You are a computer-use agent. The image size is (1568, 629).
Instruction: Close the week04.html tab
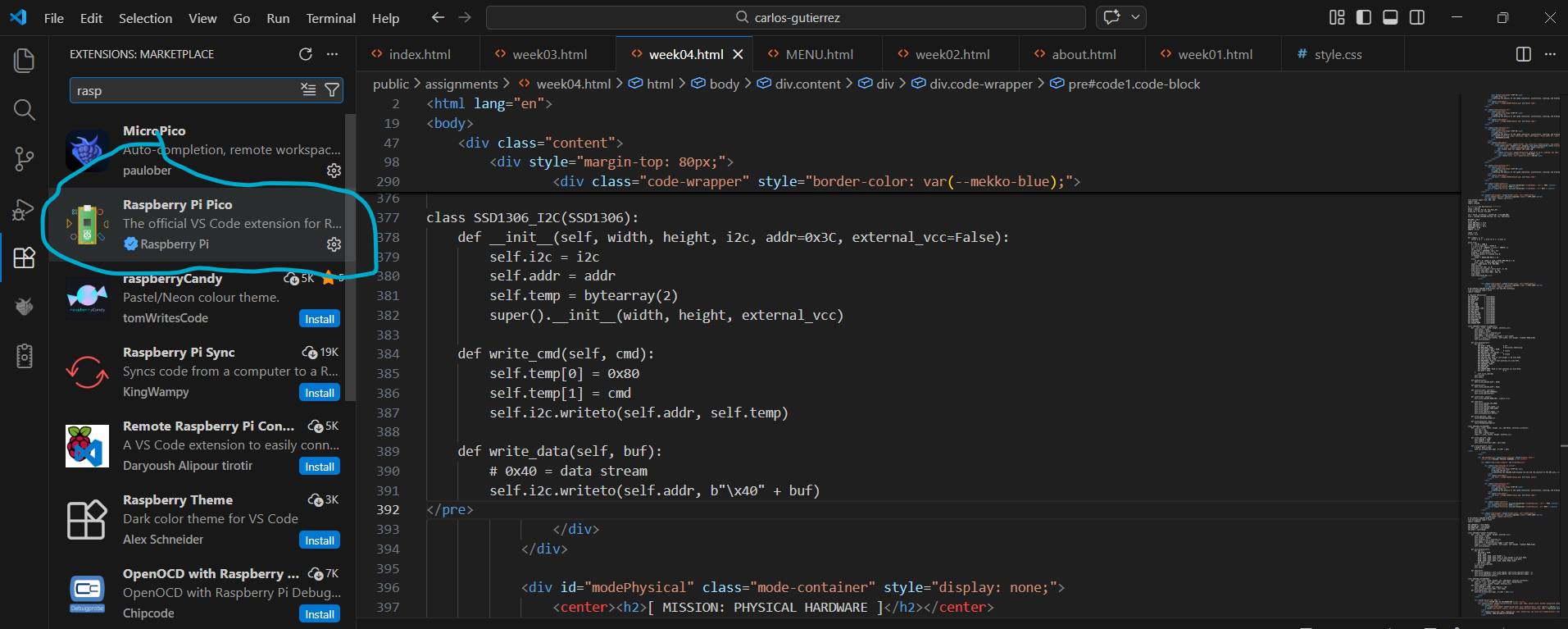click(x=738, y=54)
